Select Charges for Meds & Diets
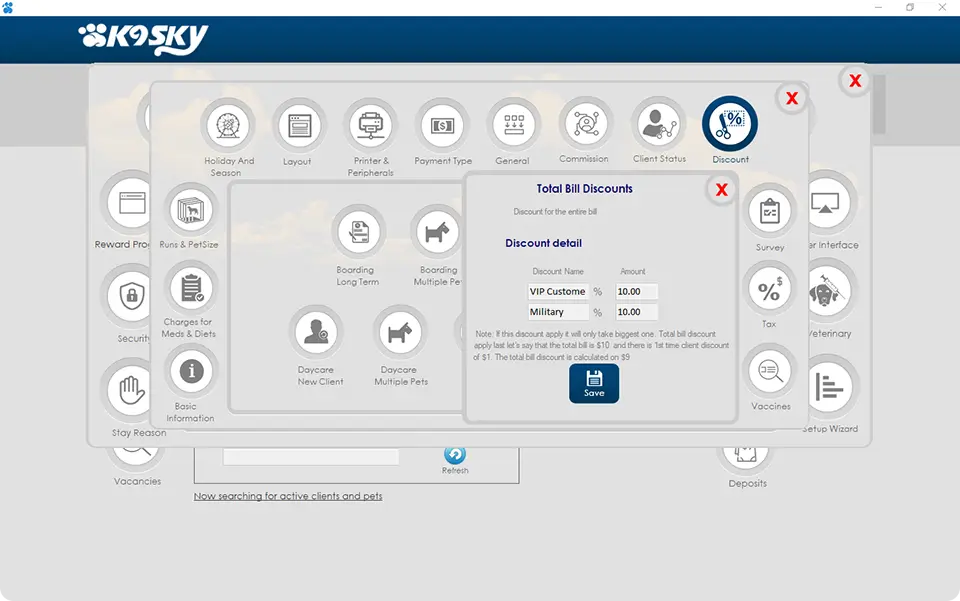 [190, 289]
